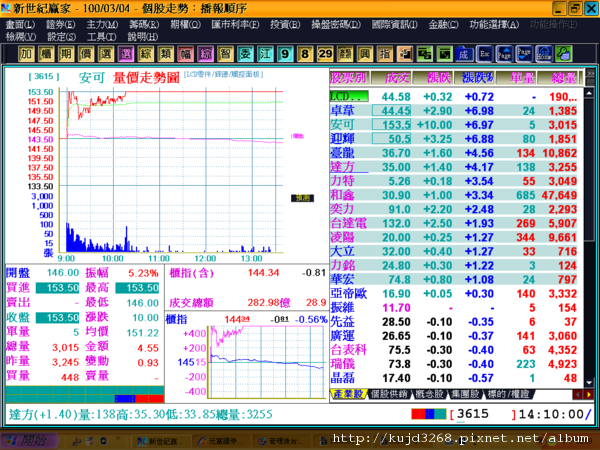
Task: Click the Page Down toolbar button
Action: coord(524,54)
